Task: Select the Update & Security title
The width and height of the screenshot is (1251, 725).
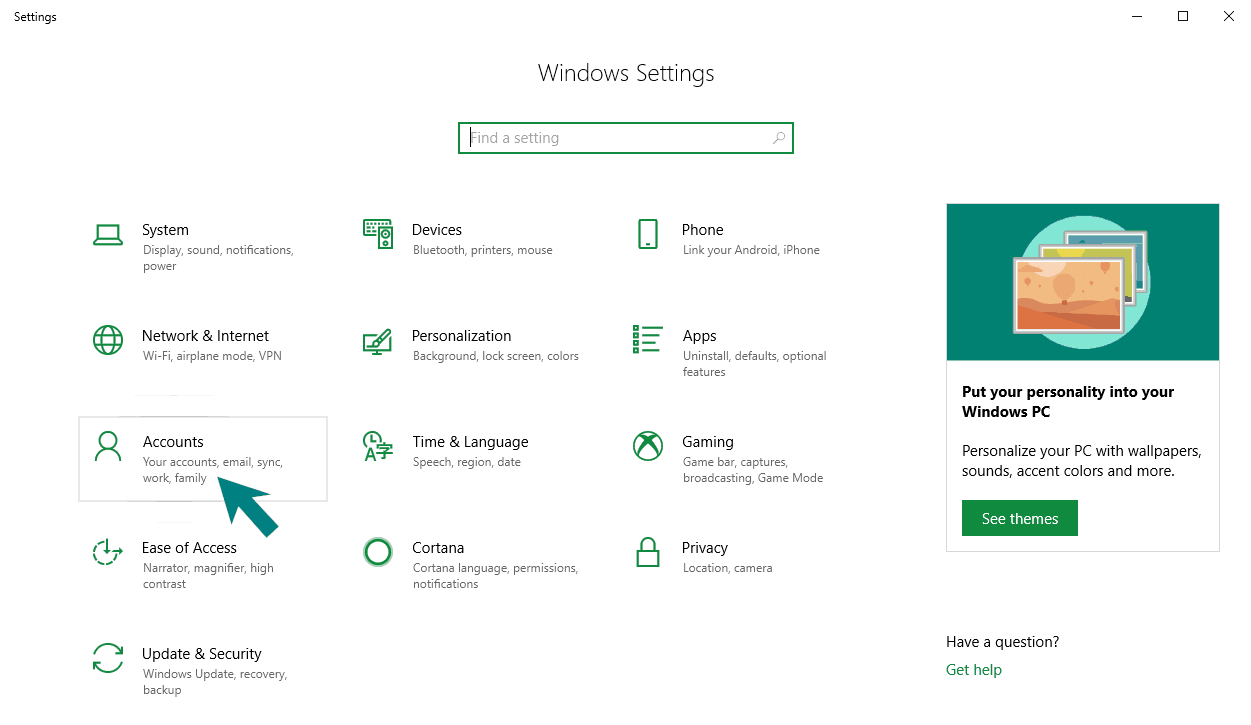Action: click(x=202, y=654)
